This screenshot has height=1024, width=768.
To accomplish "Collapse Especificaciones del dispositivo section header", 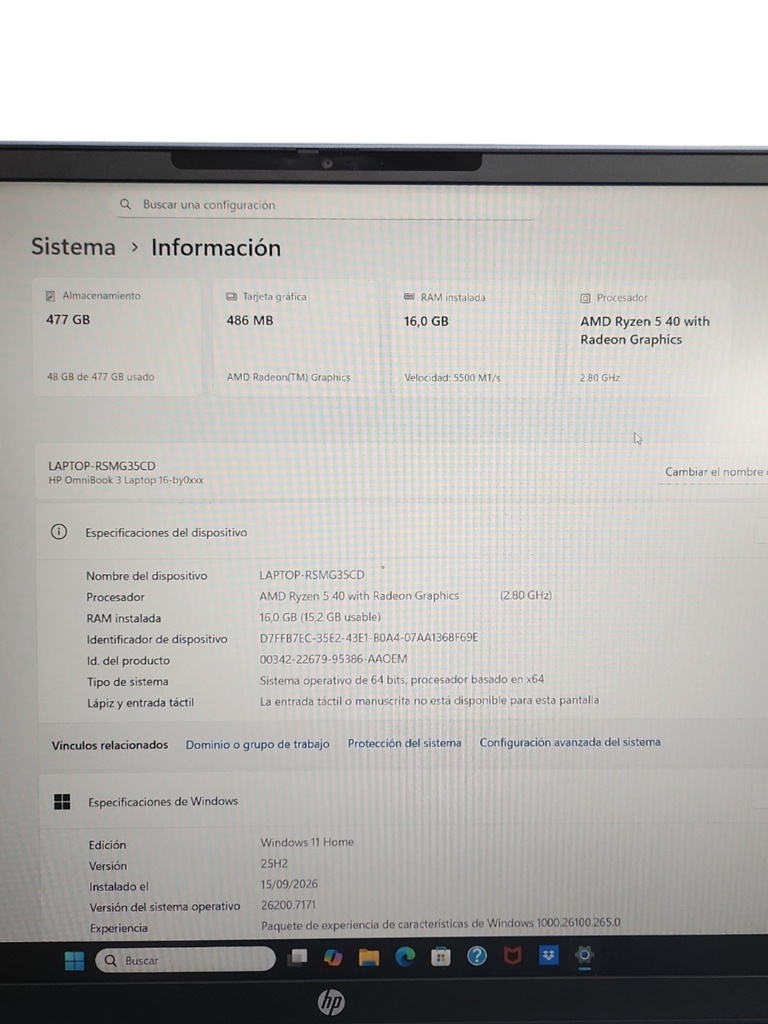I will (x=402, y=532).
